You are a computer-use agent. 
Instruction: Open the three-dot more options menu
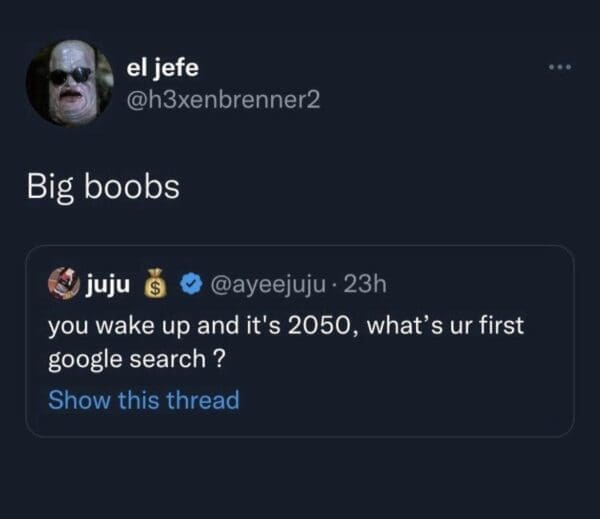click(x=560, y=67)
